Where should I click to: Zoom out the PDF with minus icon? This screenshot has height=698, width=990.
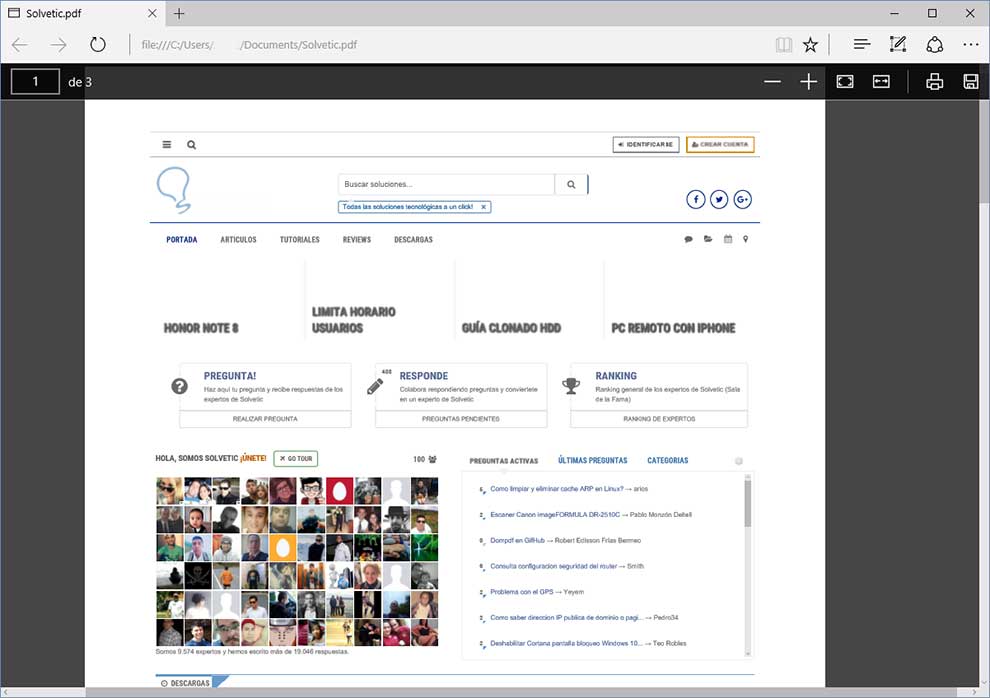click(x=772, y=81)
